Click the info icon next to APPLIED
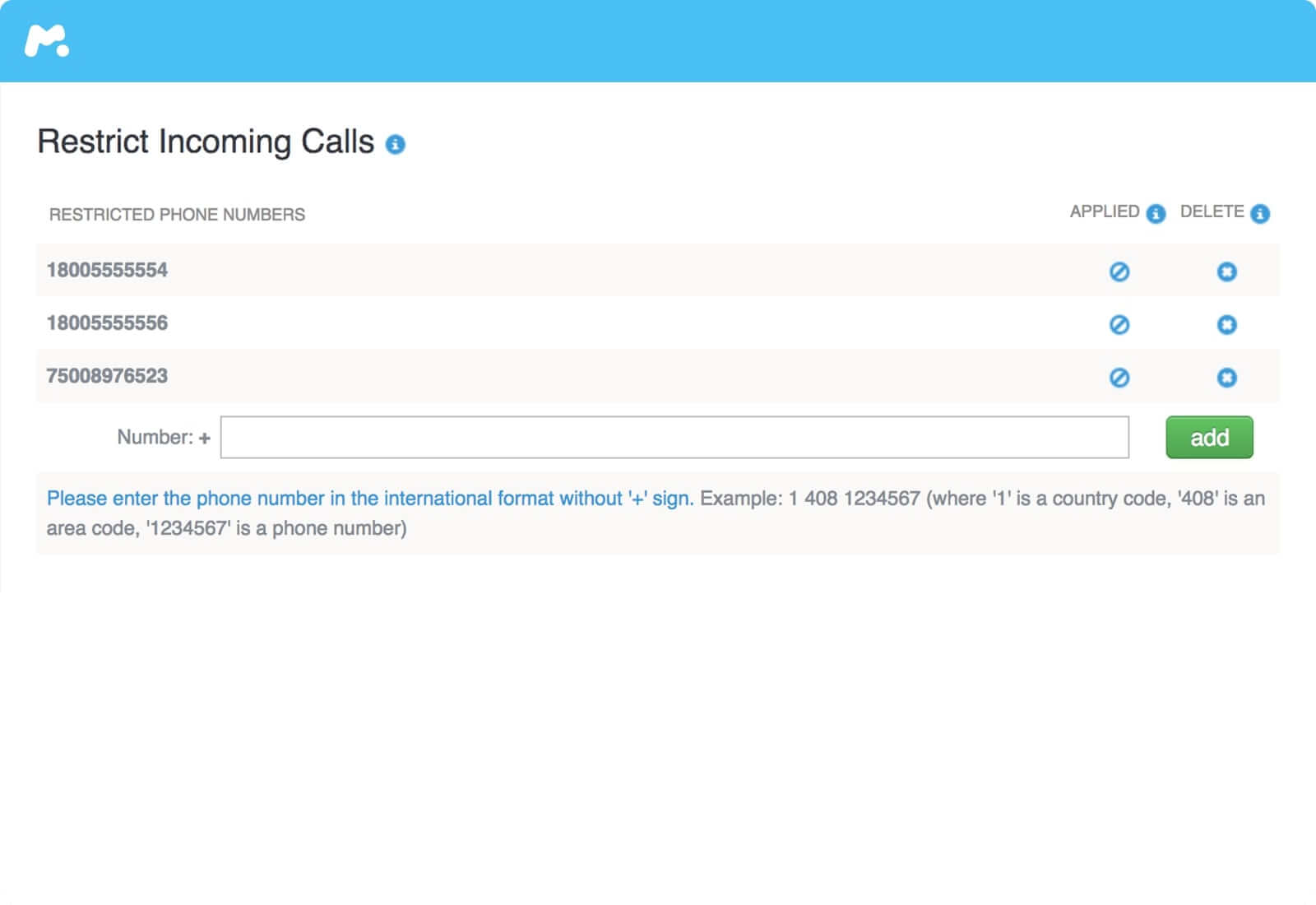The width and height of the screenshot is (1316, 905). (1156, 214)
